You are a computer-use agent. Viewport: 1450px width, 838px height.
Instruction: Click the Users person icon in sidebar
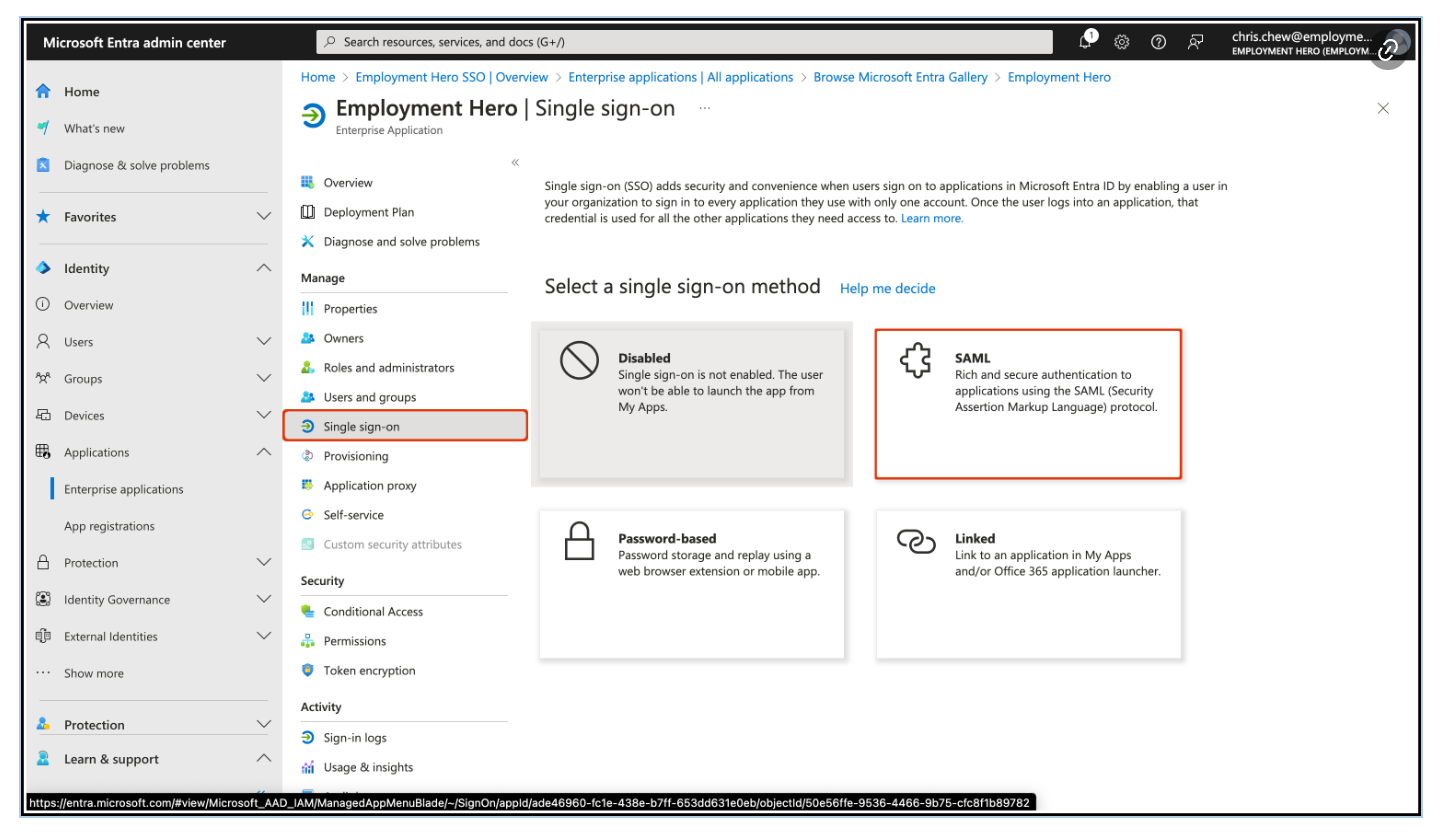click(x=43, y=341)
